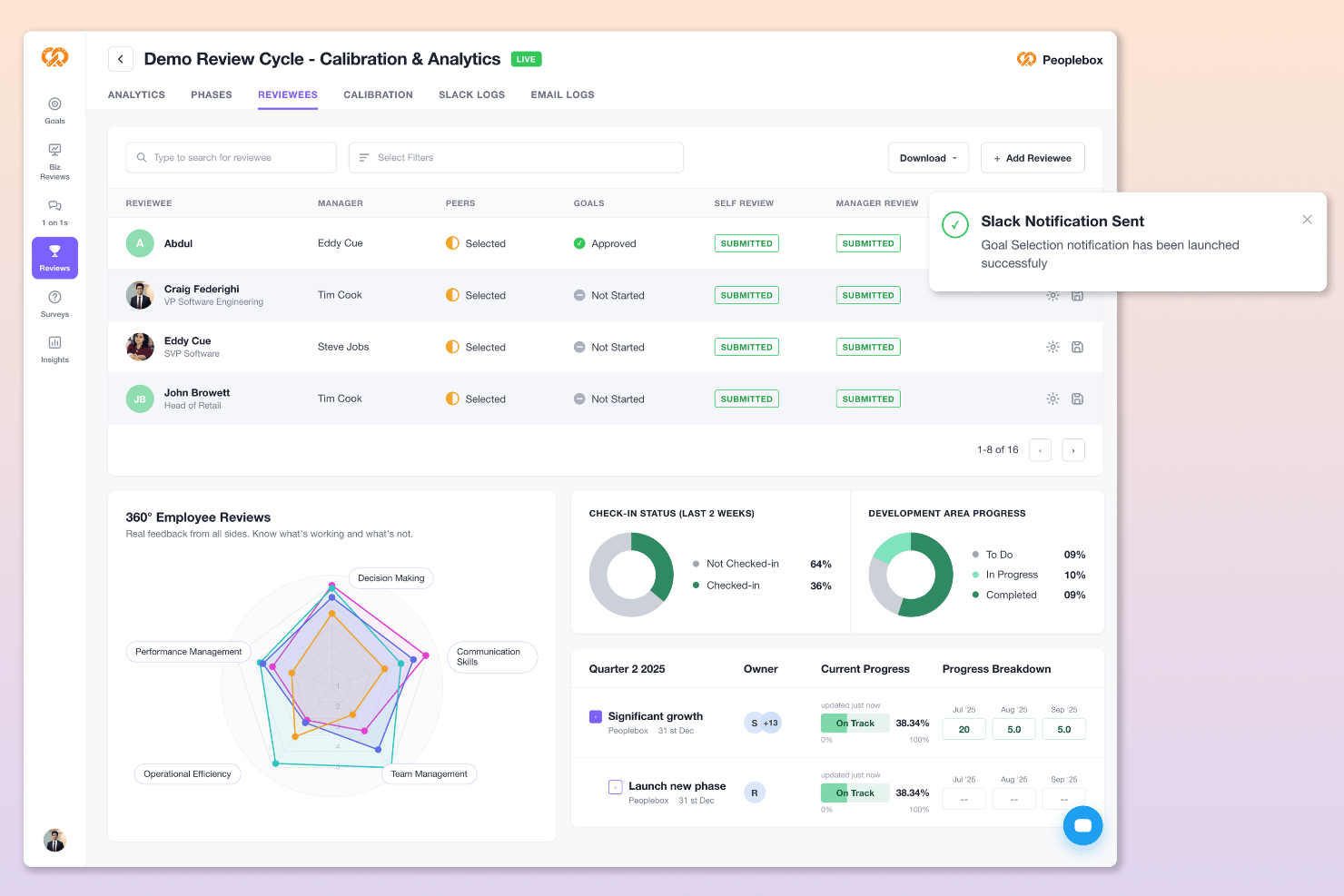
Task: Click Aug '25 value for Significant growth
Action: pos(1014,729)
